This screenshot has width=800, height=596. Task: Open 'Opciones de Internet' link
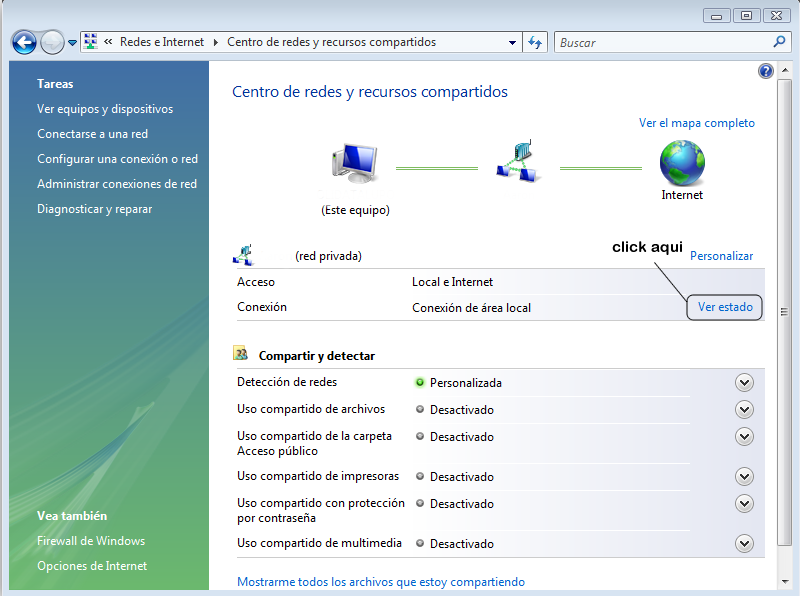coord(92,566)
